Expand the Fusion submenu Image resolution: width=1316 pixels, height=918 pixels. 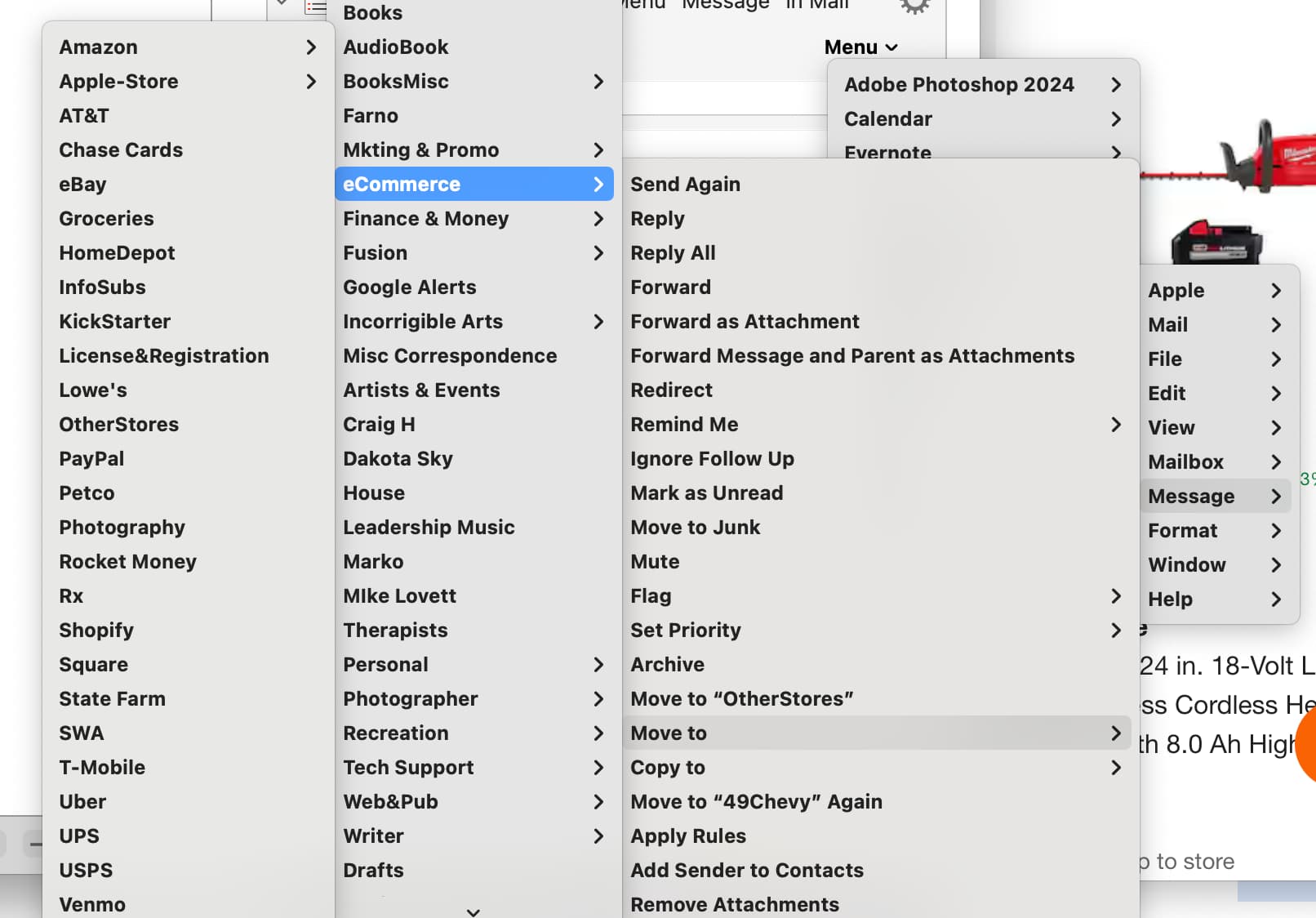(474, 253)
